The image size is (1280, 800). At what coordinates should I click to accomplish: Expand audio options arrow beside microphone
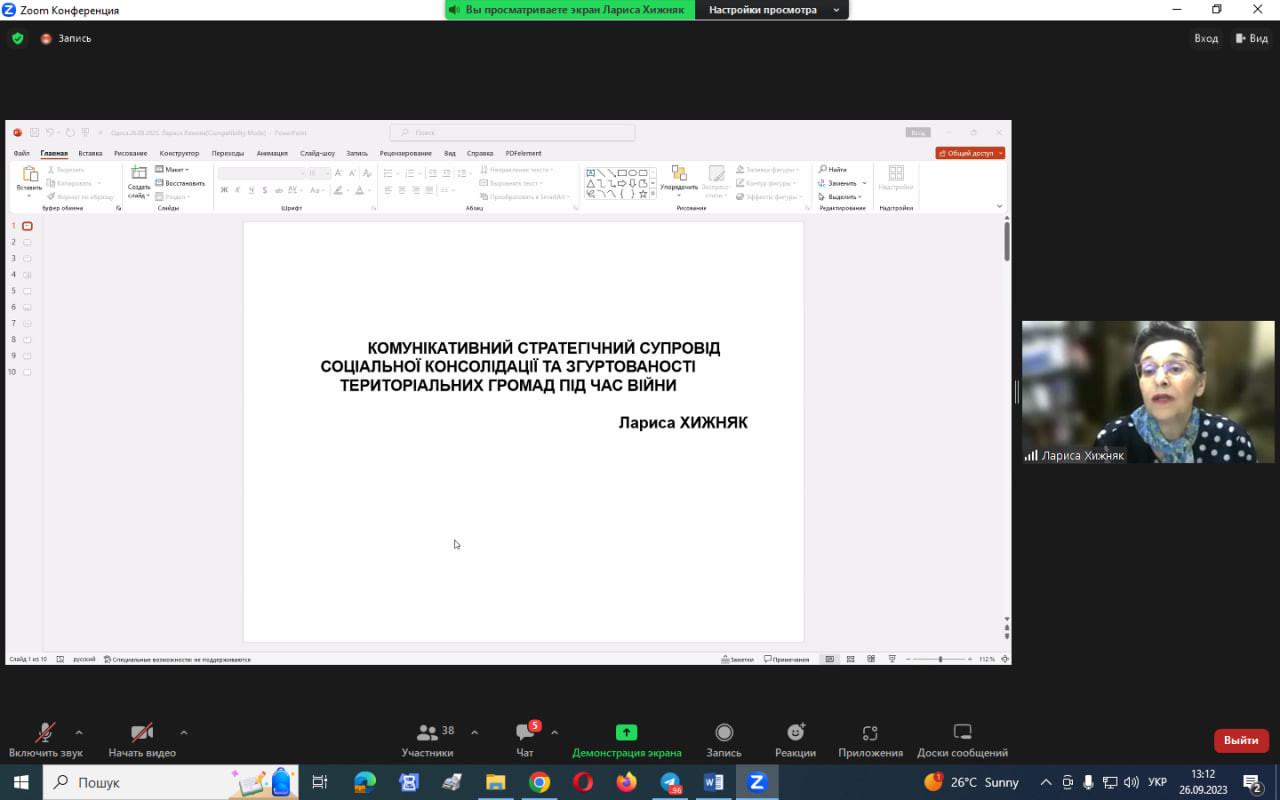point(79,732)
